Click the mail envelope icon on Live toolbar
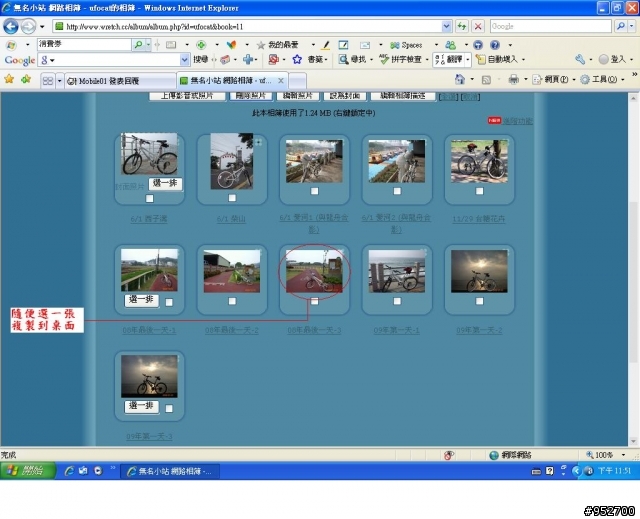Viewport: 640px width, 519px height. [x=365, y=45]
